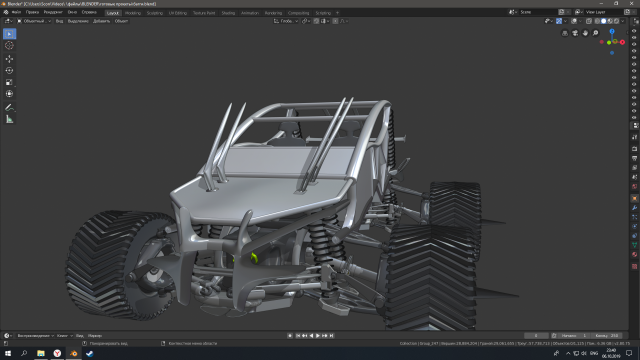Click the End frame field
Image resolution: width=640 pixels, height=360 pixels.
[x=607, y=336]
